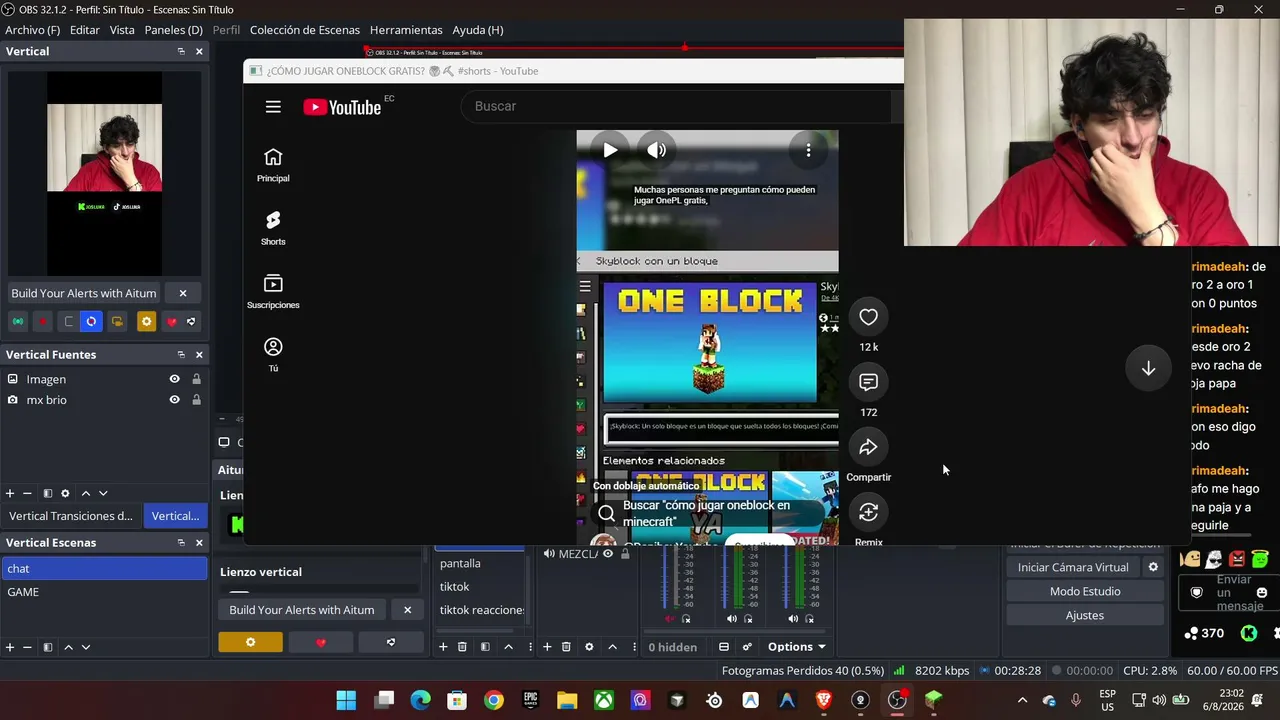Open Windows Start menu
1280x720 pixels.
point(346,700)
